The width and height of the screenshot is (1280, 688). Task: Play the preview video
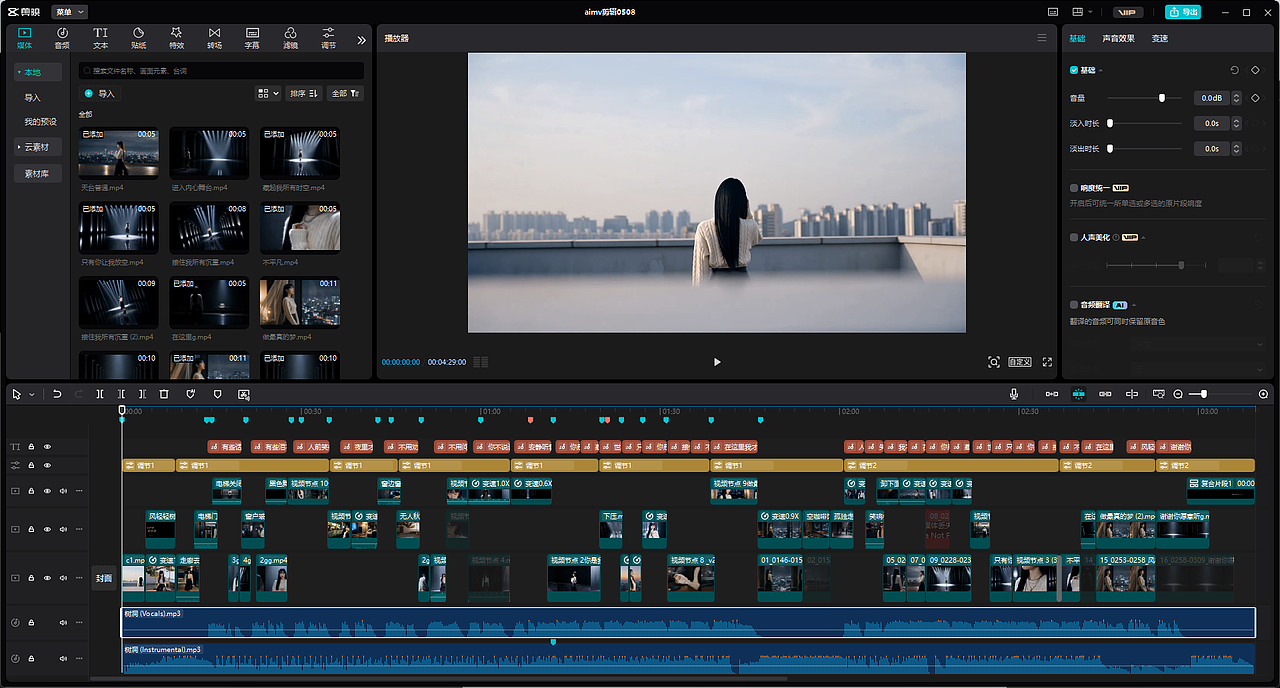coord(717,362)
